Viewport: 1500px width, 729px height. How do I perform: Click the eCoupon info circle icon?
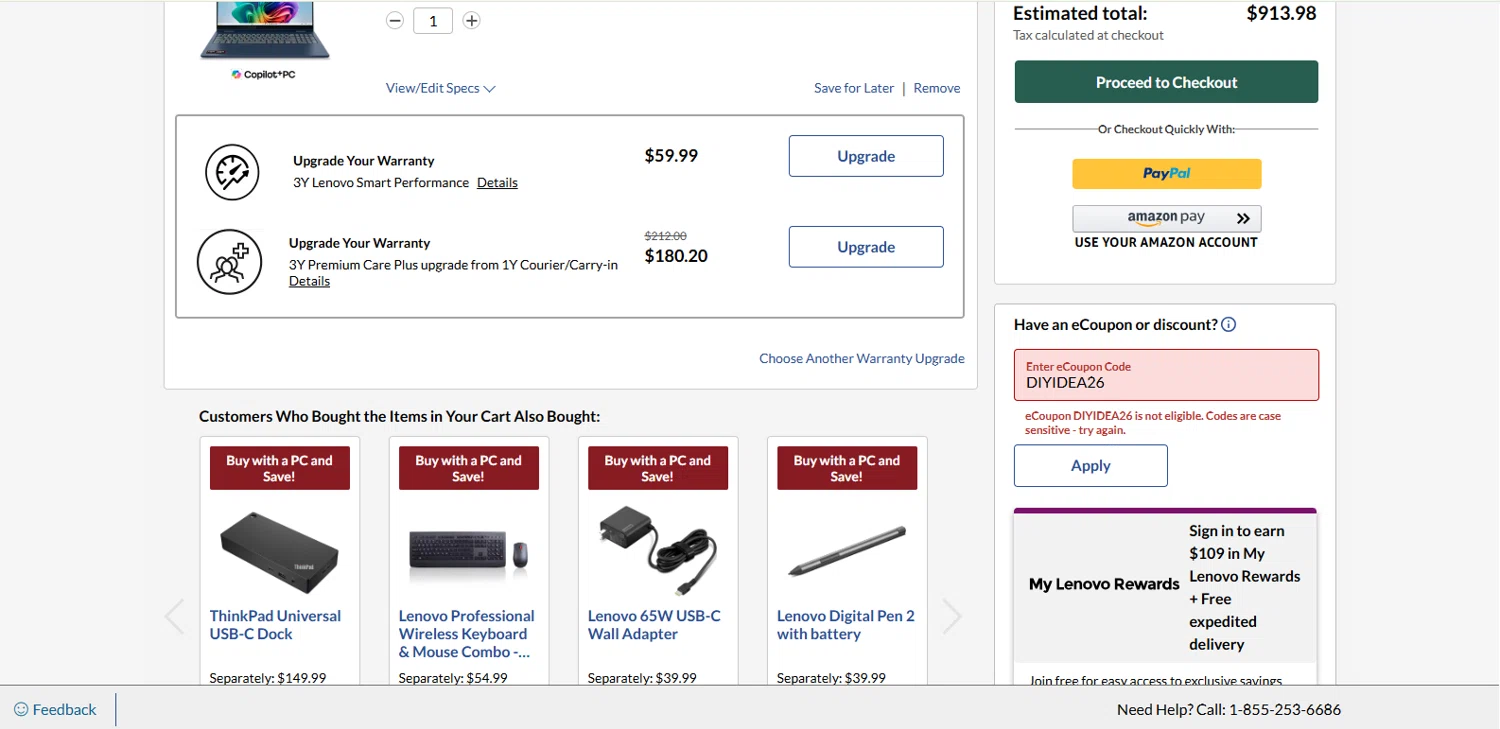pos(1229,325)
